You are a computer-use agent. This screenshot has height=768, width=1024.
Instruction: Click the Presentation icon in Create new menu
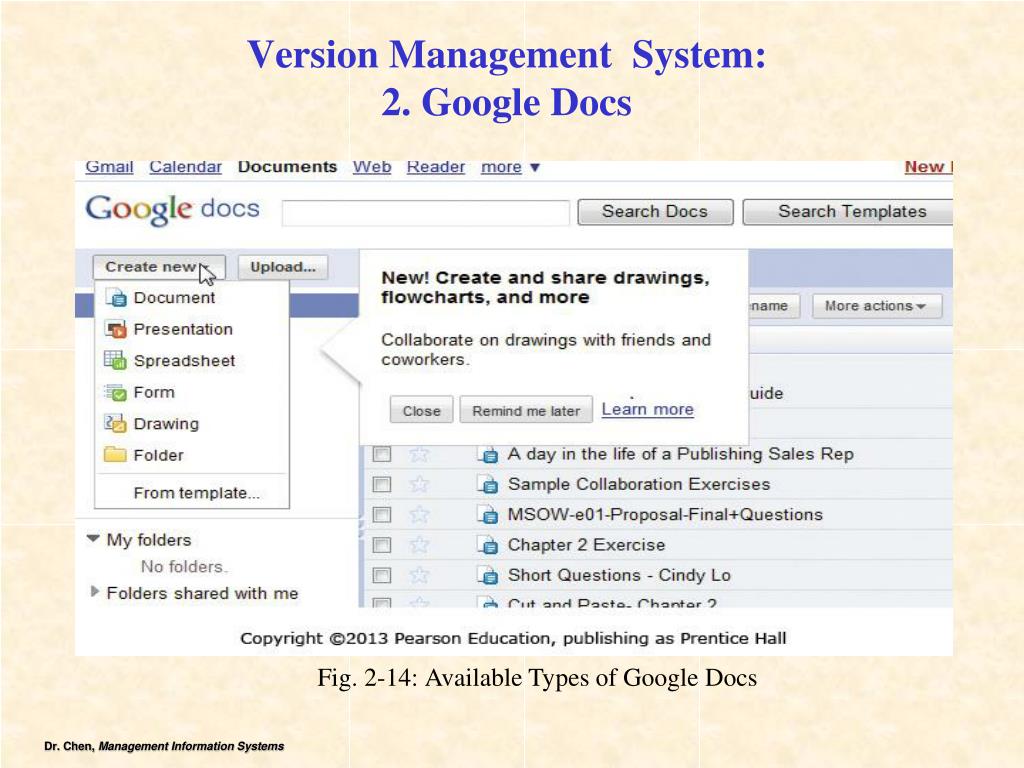point(116,329)
